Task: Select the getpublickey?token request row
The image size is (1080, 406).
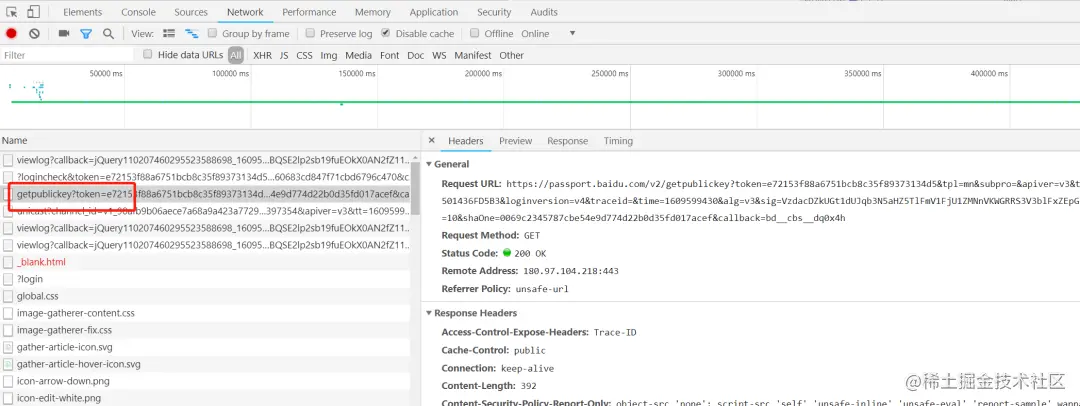Action: pyautogui.click(x=205, y=194)
